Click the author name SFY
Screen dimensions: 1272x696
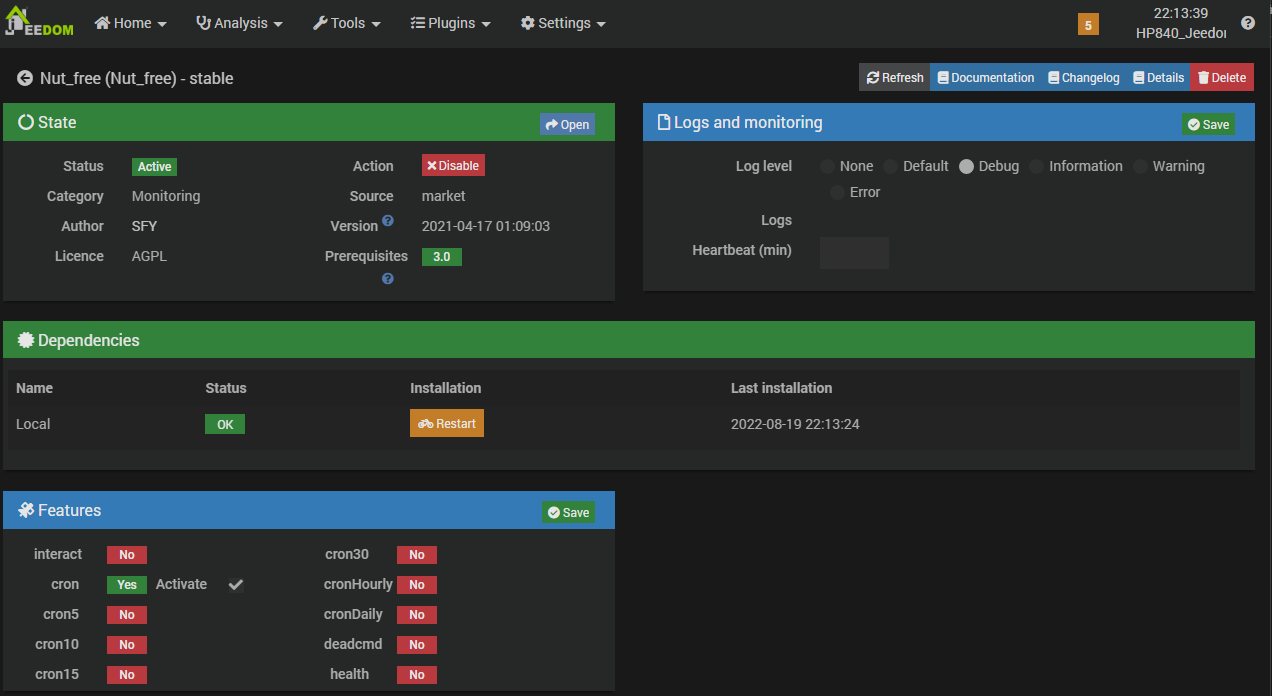coord(144,226)
